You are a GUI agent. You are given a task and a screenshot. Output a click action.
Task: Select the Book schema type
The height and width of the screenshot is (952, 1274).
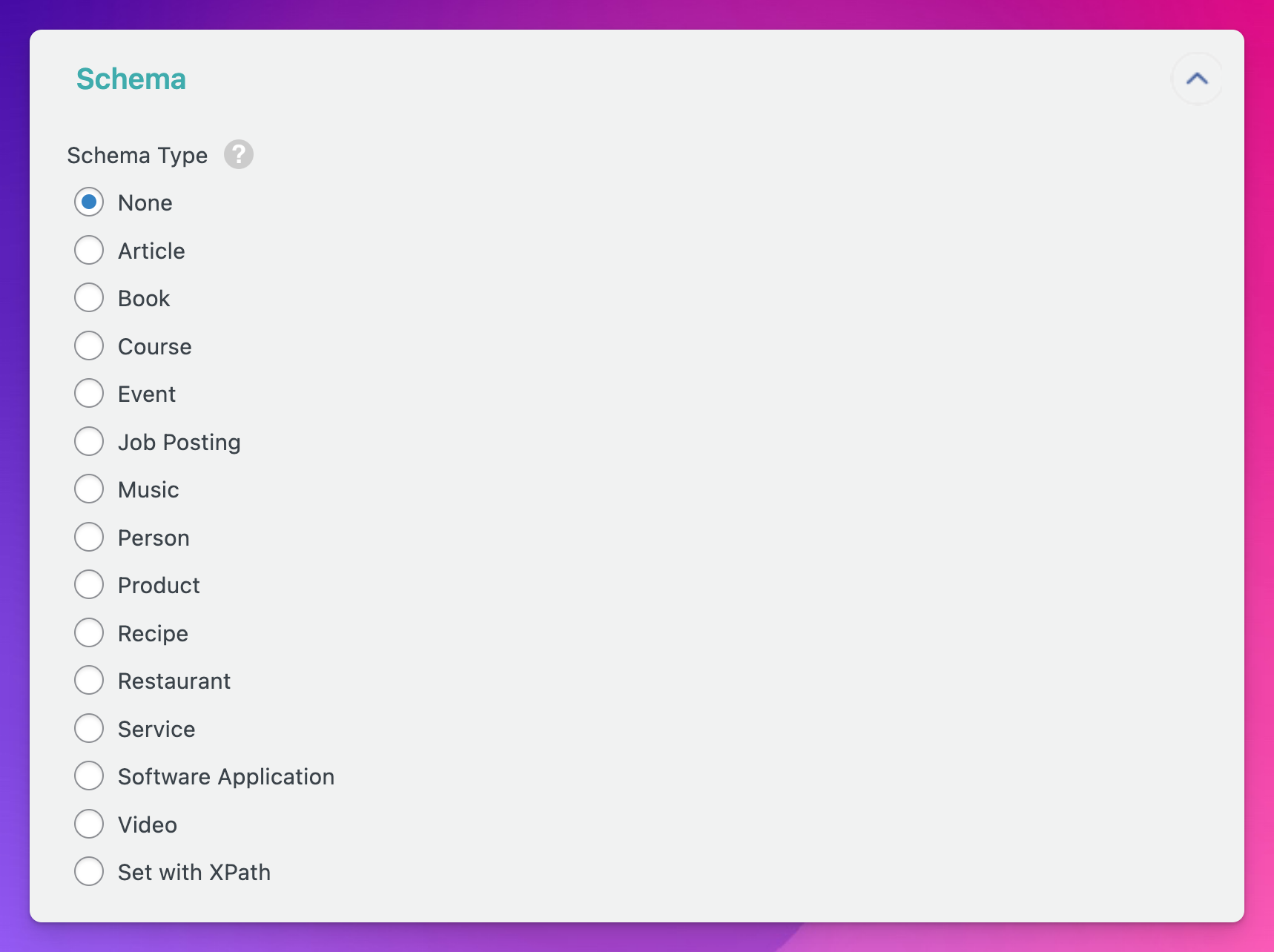pos(89,297)
